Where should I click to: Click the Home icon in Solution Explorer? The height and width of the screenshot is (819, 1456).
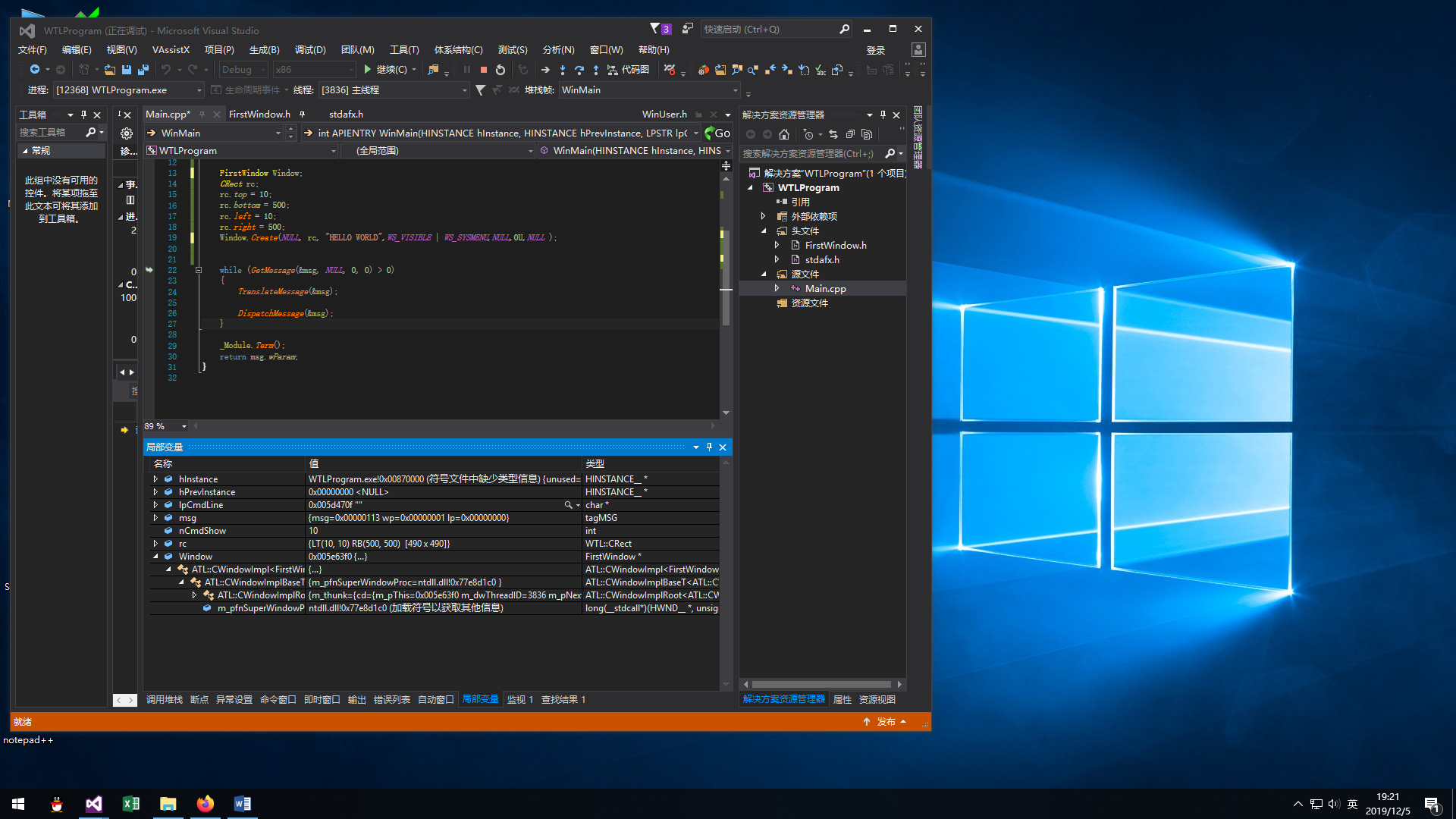point(784,134)
